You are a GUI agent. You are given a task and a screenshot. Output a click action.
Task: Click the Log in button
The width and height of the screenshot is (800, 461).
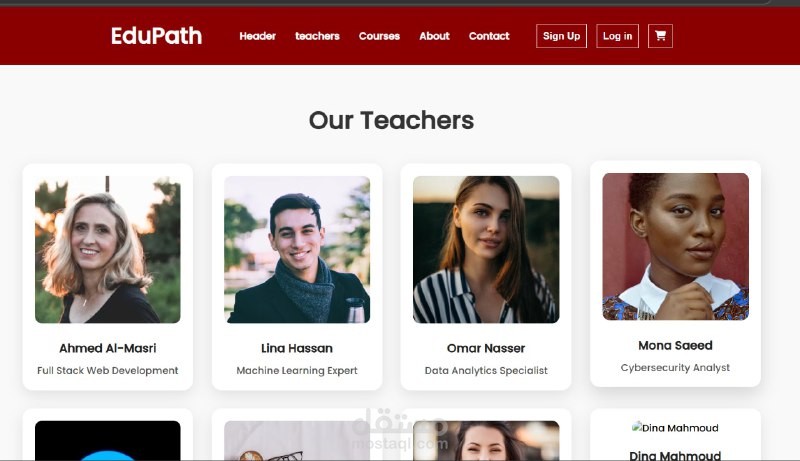pos(617,36)
